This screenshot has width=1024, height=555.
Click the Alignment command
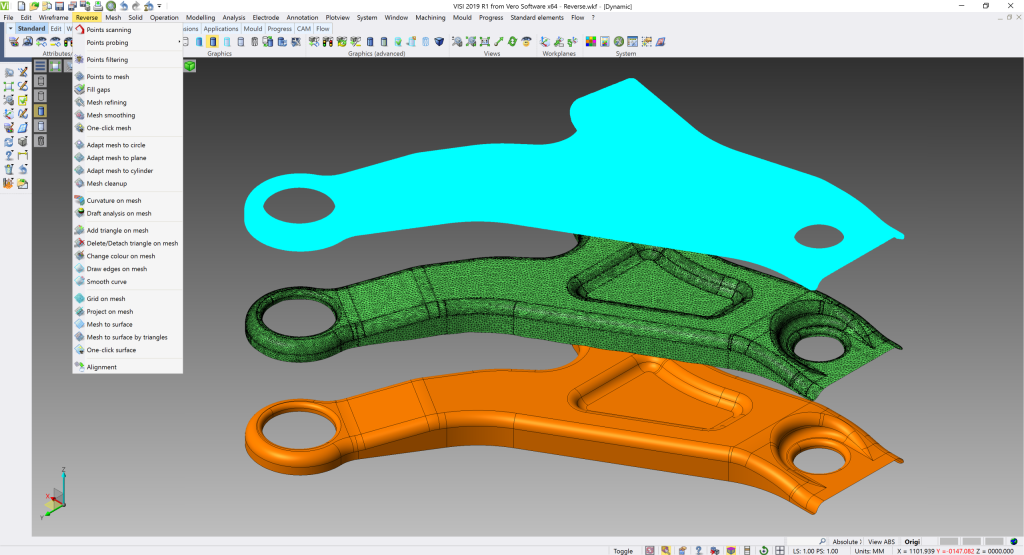[101, 367]
